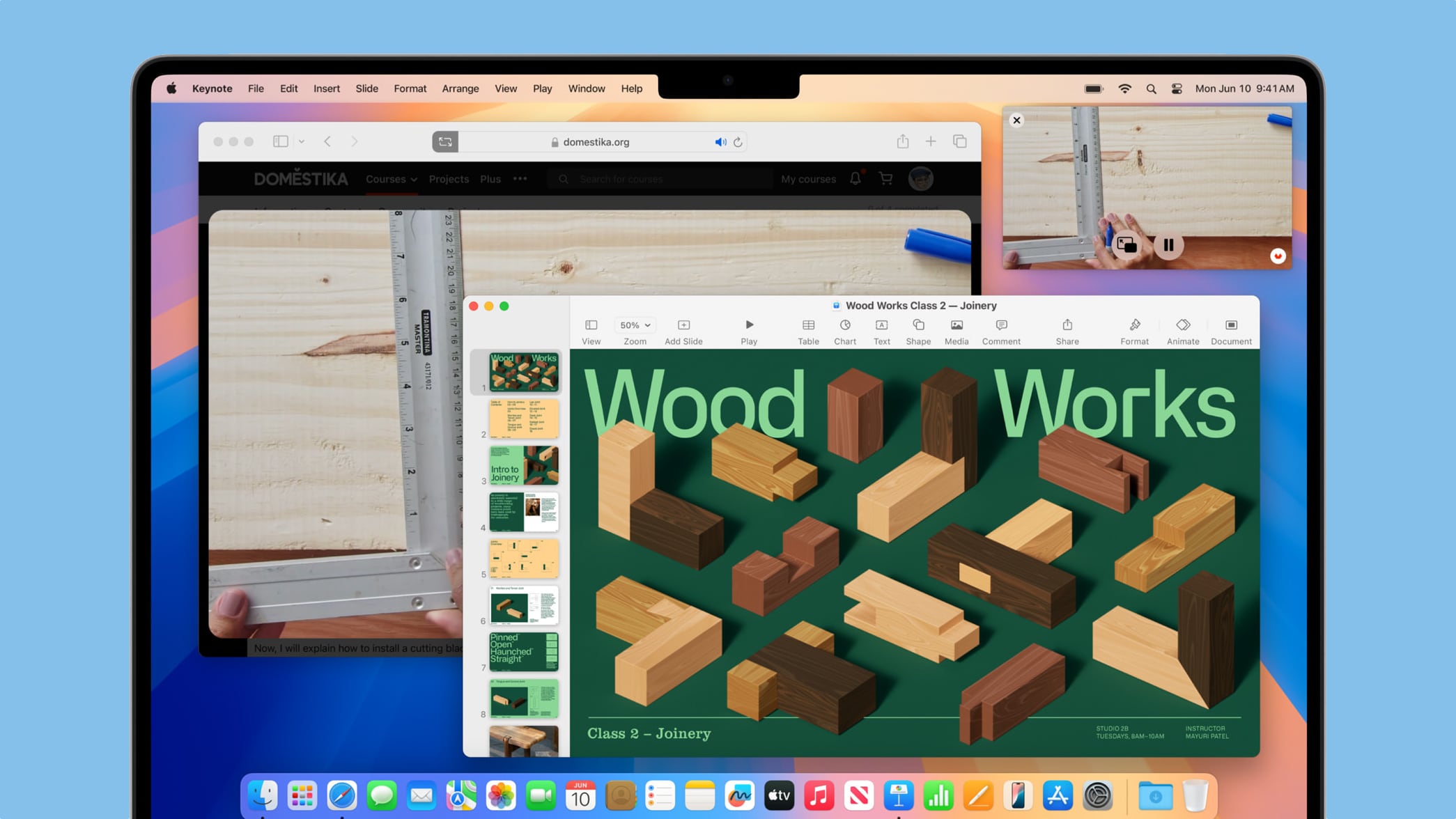Open the 50% Zoom dropdown in Keynote

coord(634,325)
